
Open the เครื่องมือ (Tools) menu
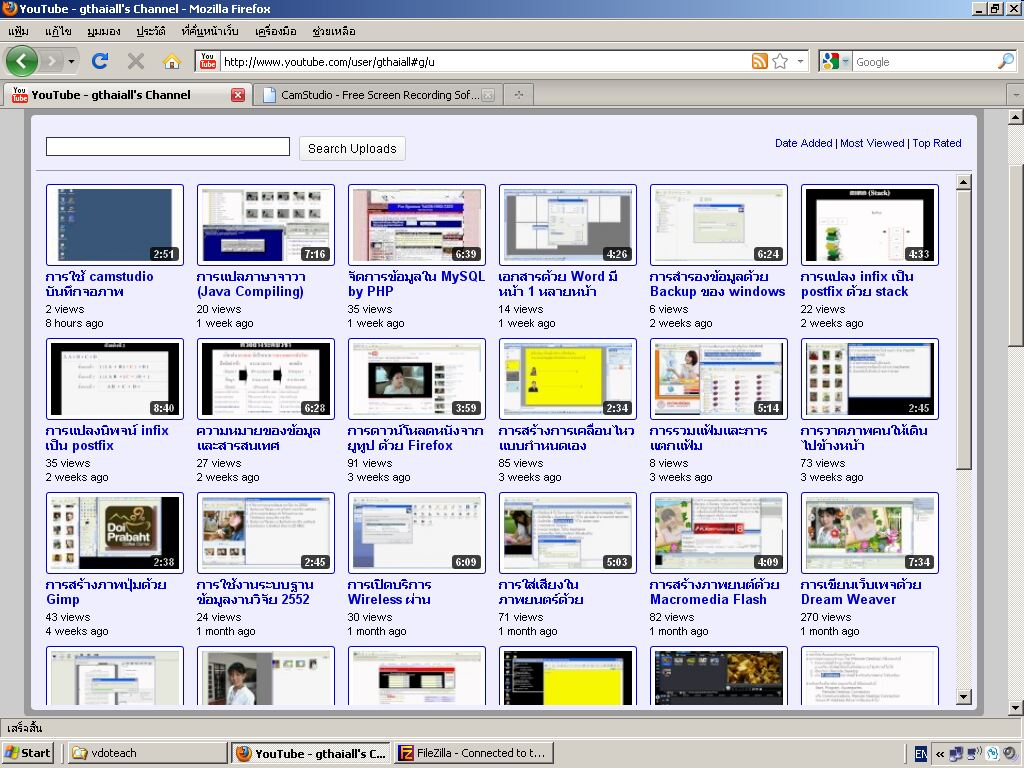click(x=275, y=31)
